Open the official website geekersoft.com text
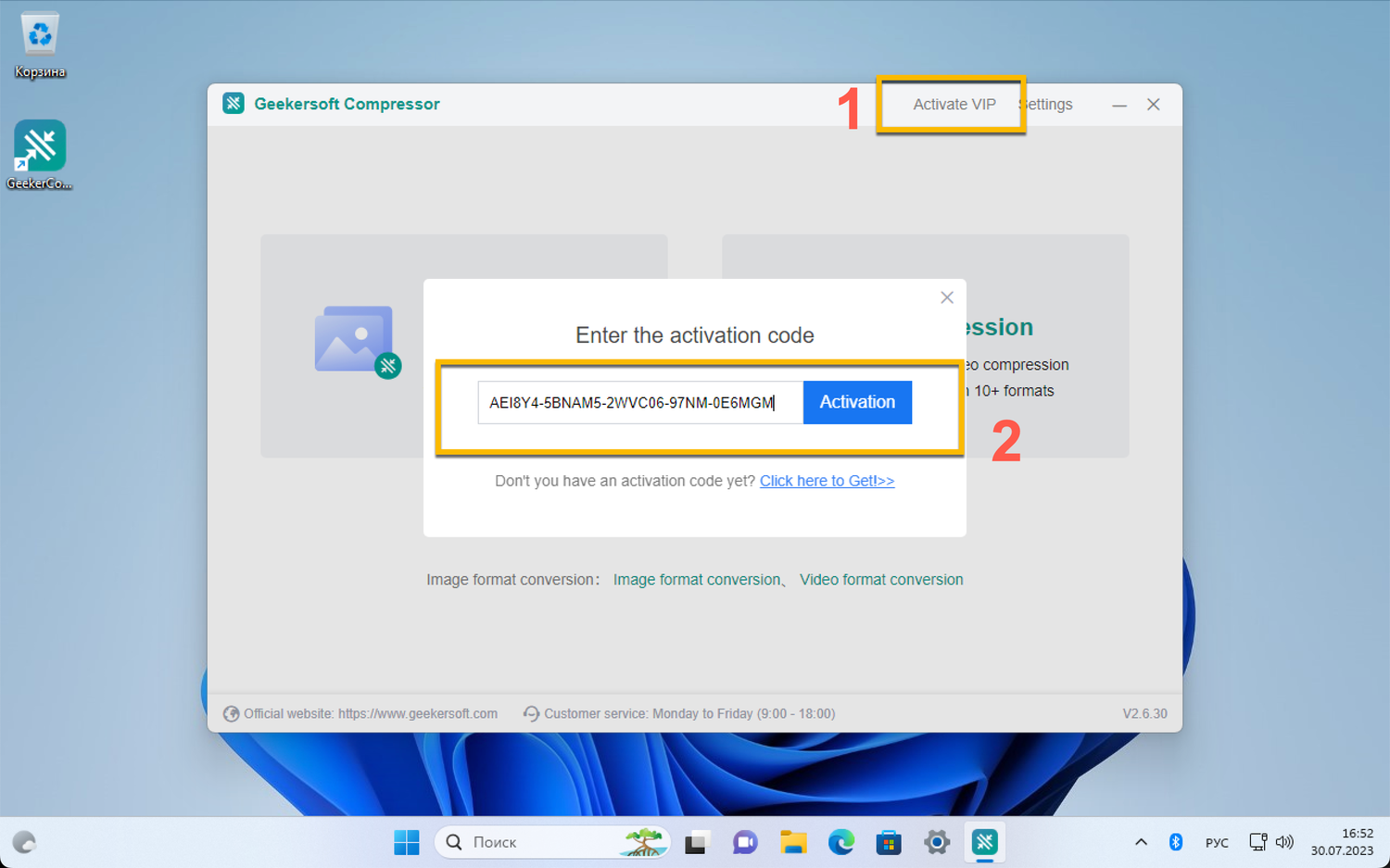 371,714
